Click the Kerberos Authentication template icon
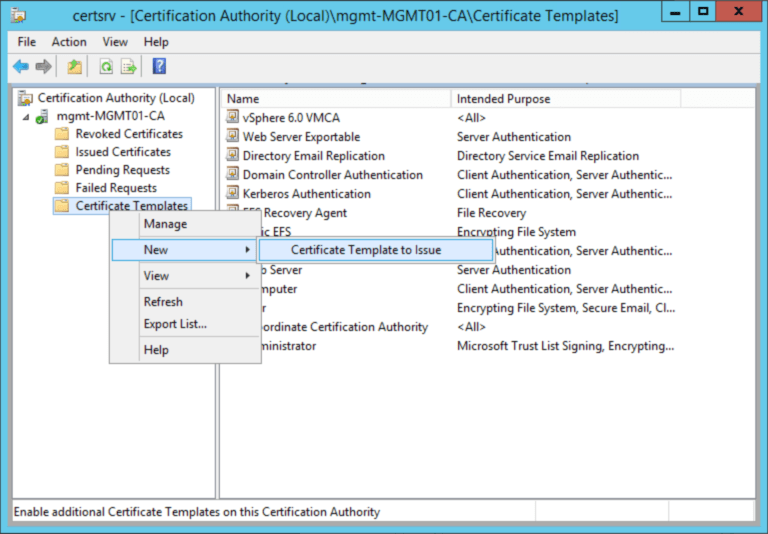 pos(232,194)
